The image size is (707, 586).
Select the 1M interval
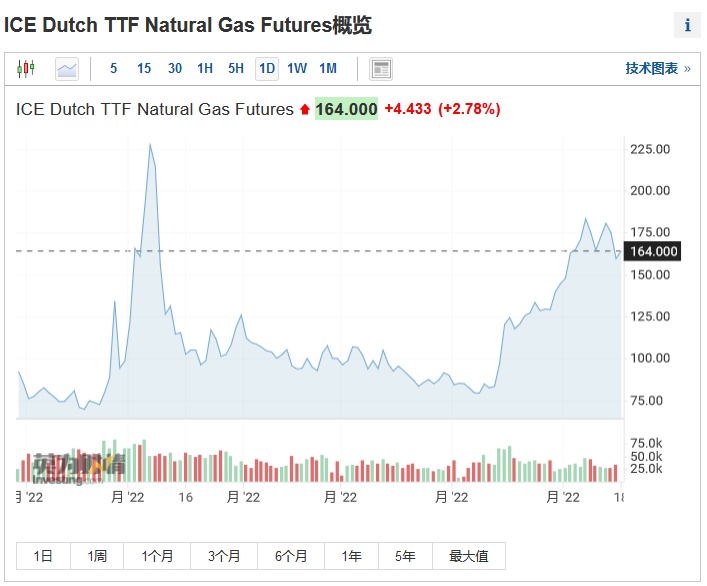pos(328,69)
